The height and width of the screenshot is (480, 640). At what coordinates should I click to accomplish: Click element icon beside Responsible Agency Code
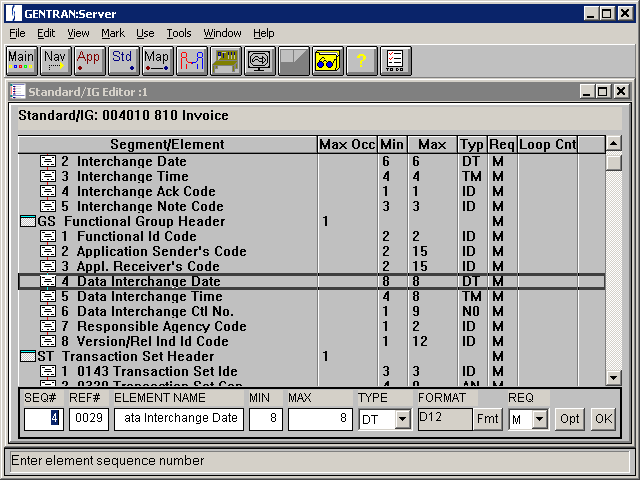point(48,326)
